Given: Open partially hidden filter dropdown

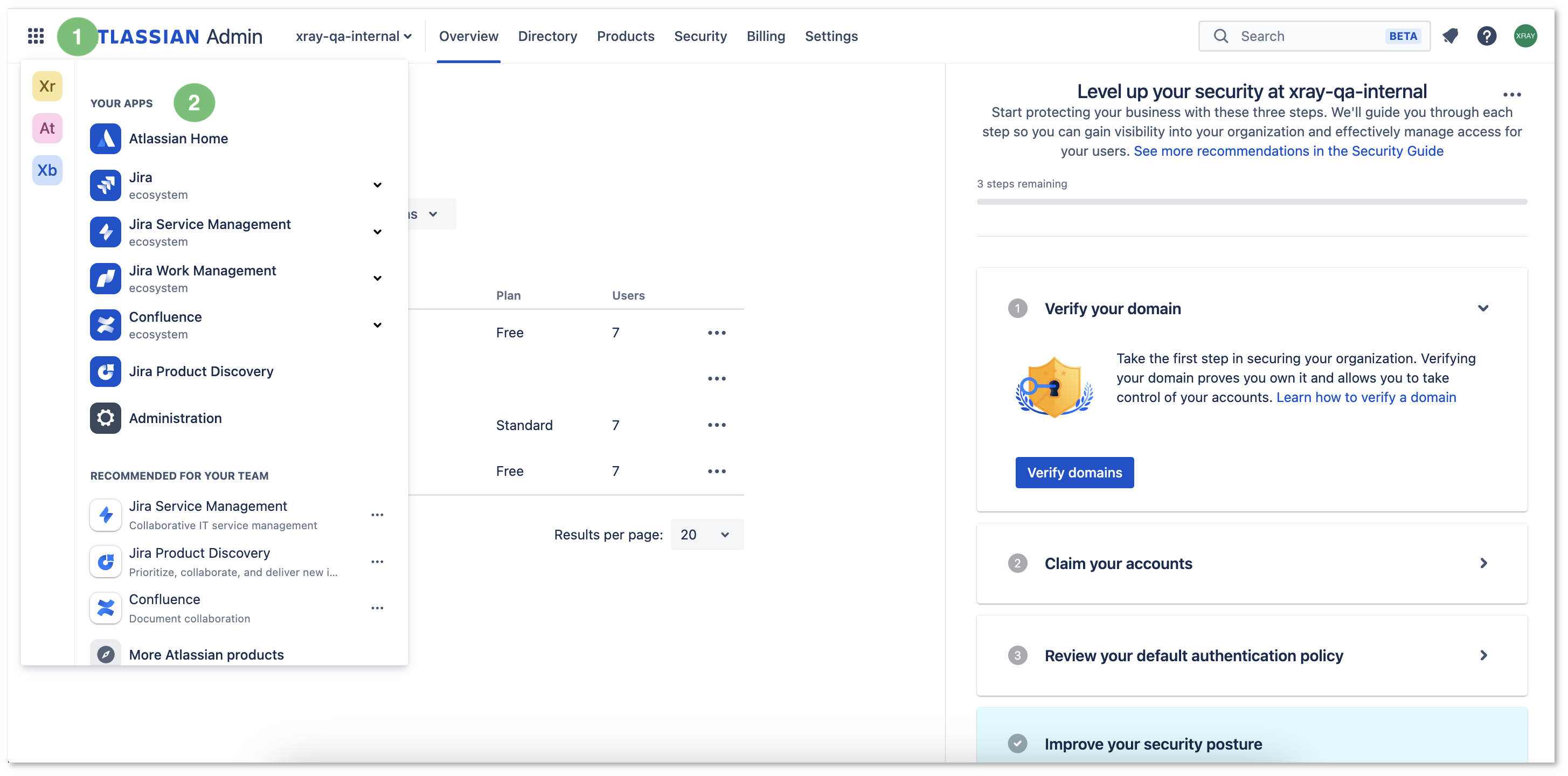Looking at the screenshot, I should click(432, 214).
